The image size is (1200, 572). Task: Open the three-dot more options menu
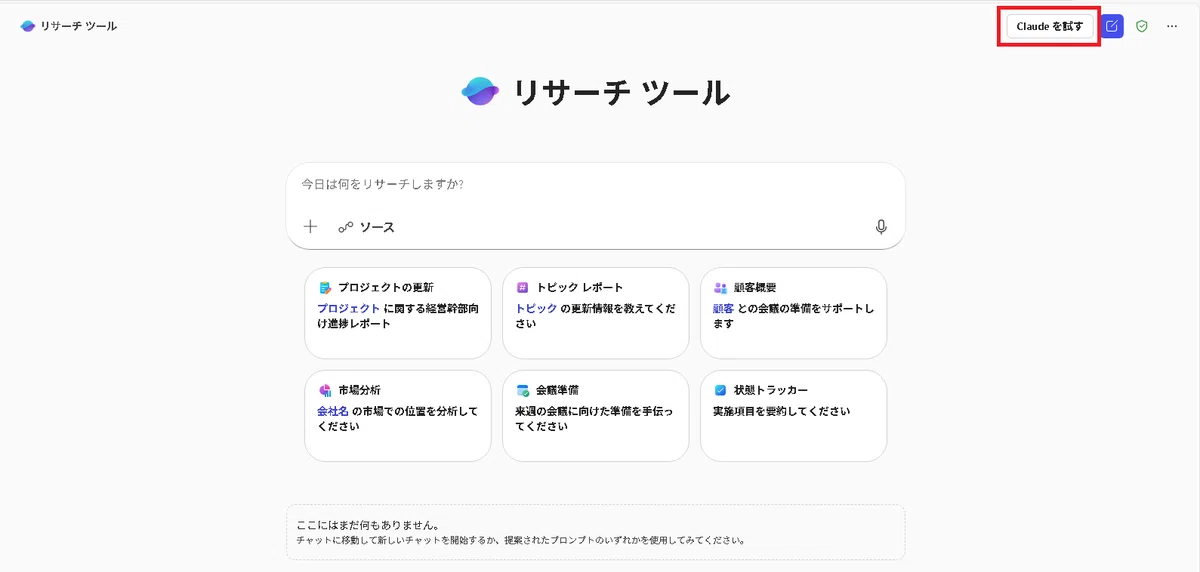coord(1172,26)
